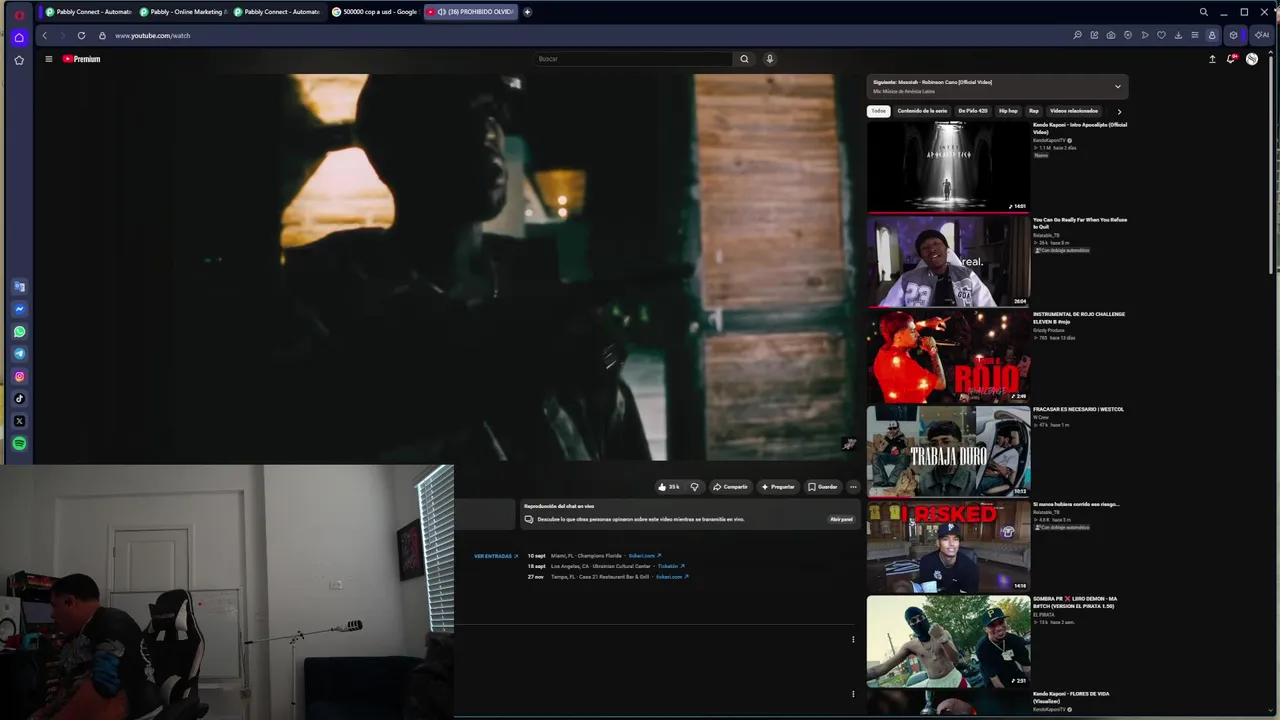1280x720 pixels.
Task: Open Opera downloads icon
Action: pos(1178,35)
